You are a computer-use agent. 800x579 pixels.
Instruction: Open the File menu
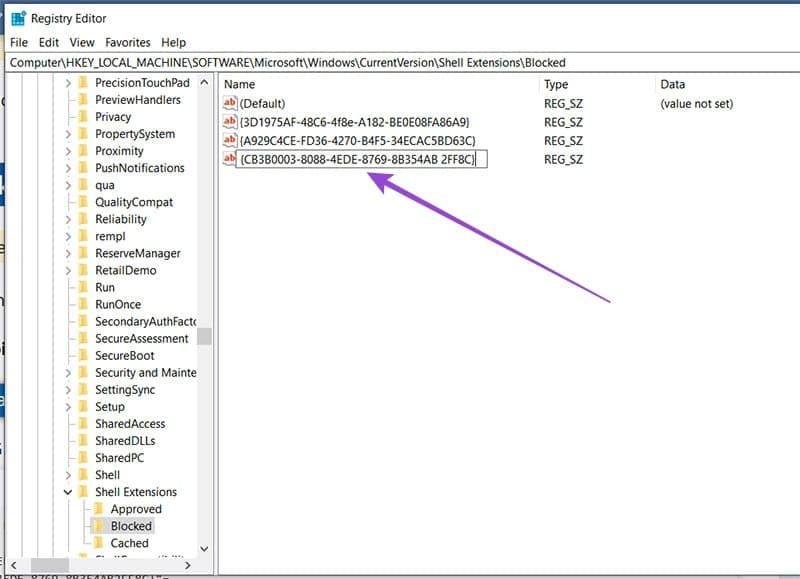click(19, 42)
